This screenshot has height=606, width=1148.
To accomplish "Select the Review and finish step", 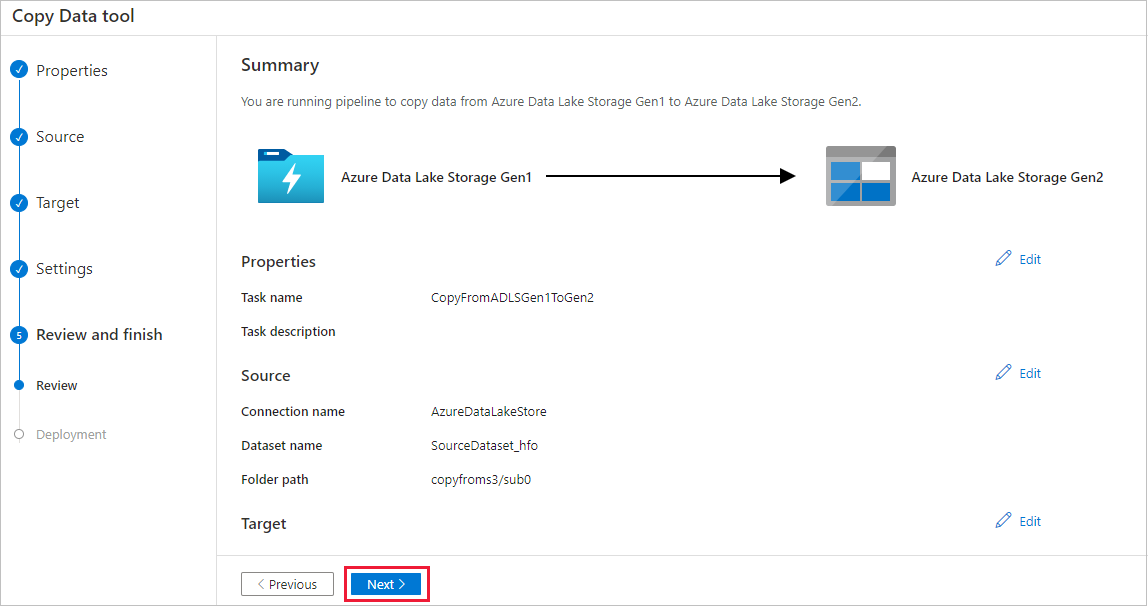I will pos(100,334).
